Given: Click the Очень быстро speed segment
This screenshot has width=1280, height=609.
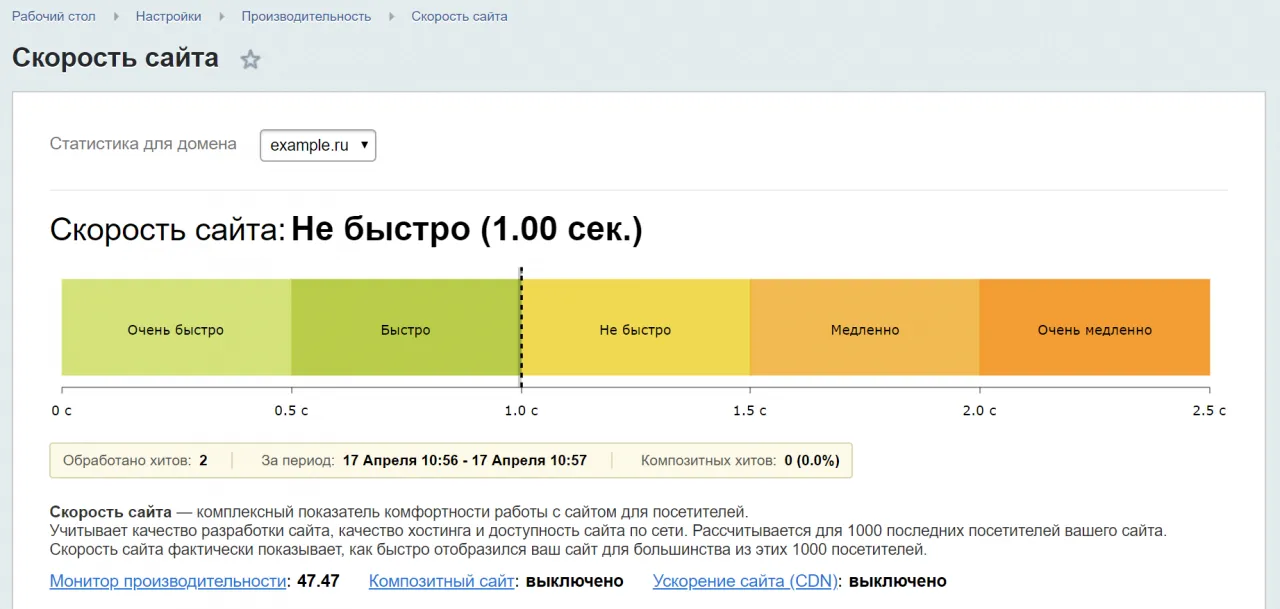Looking at the screenshot, I should (x=176, y=329).
